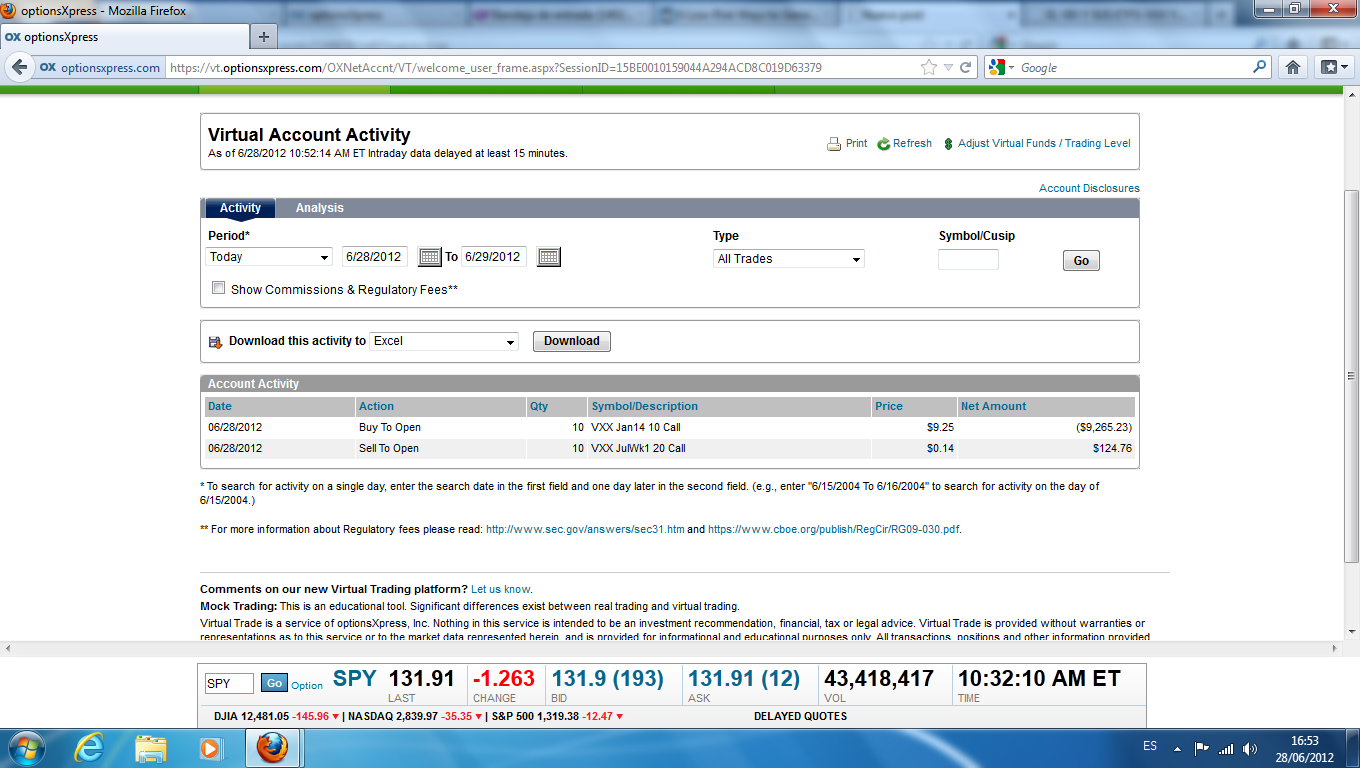Click the Go button in quote bar
The width and height of the screenshot is (1360, 768).
274,683
